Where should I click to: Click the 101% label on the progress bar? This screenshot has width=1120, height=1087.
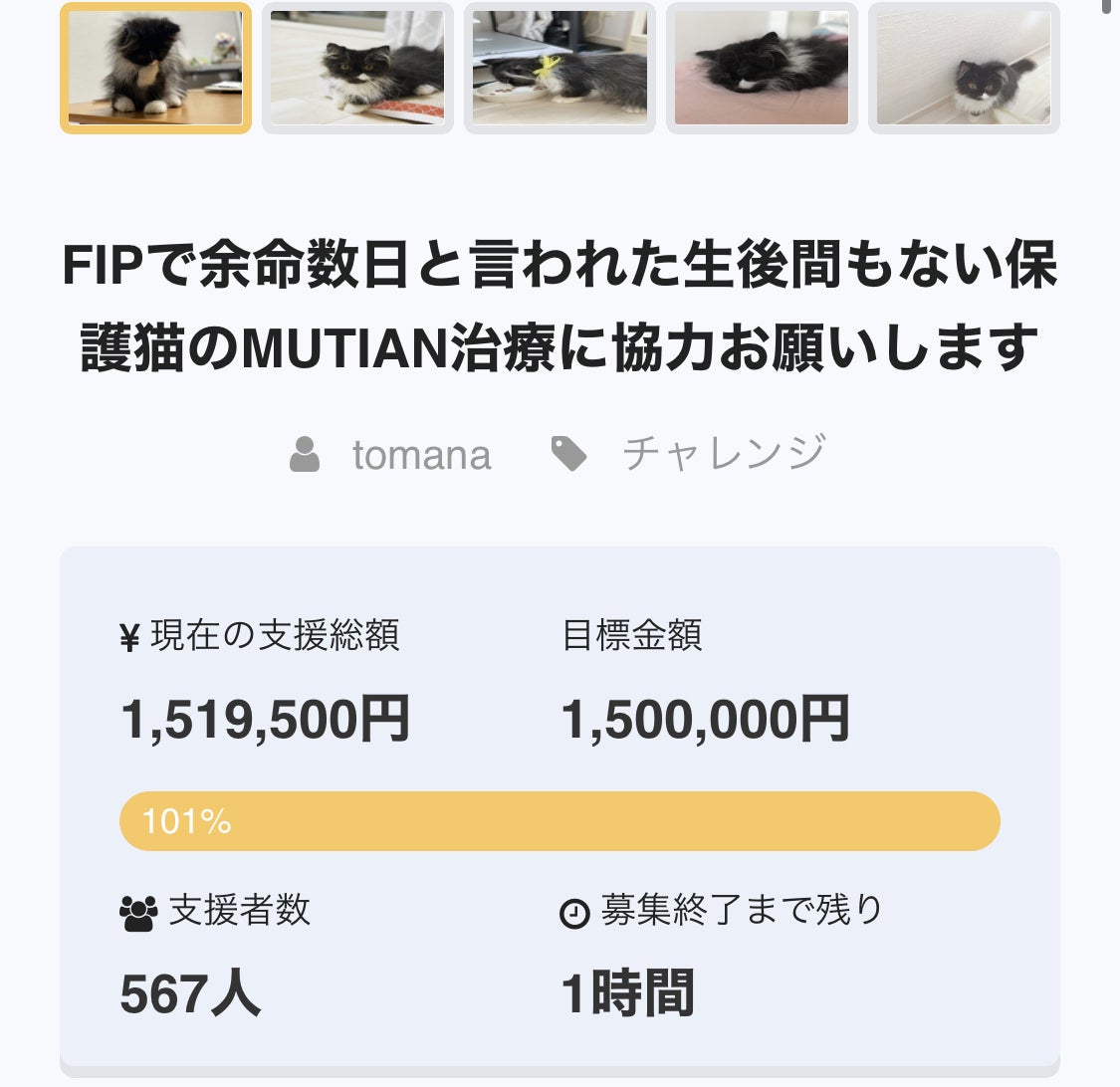point(186,821)
